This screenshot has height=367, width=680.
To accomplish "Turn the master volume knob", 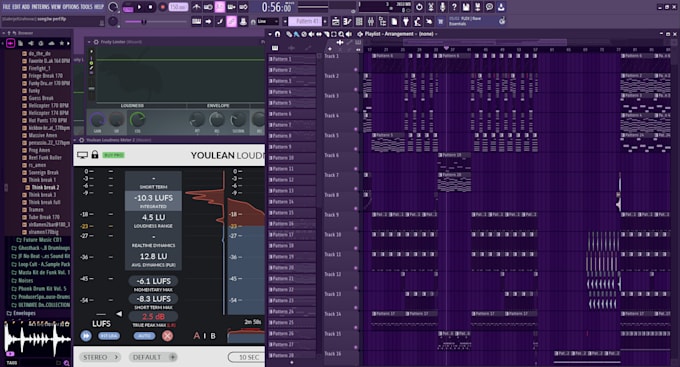I will [112, 7].
